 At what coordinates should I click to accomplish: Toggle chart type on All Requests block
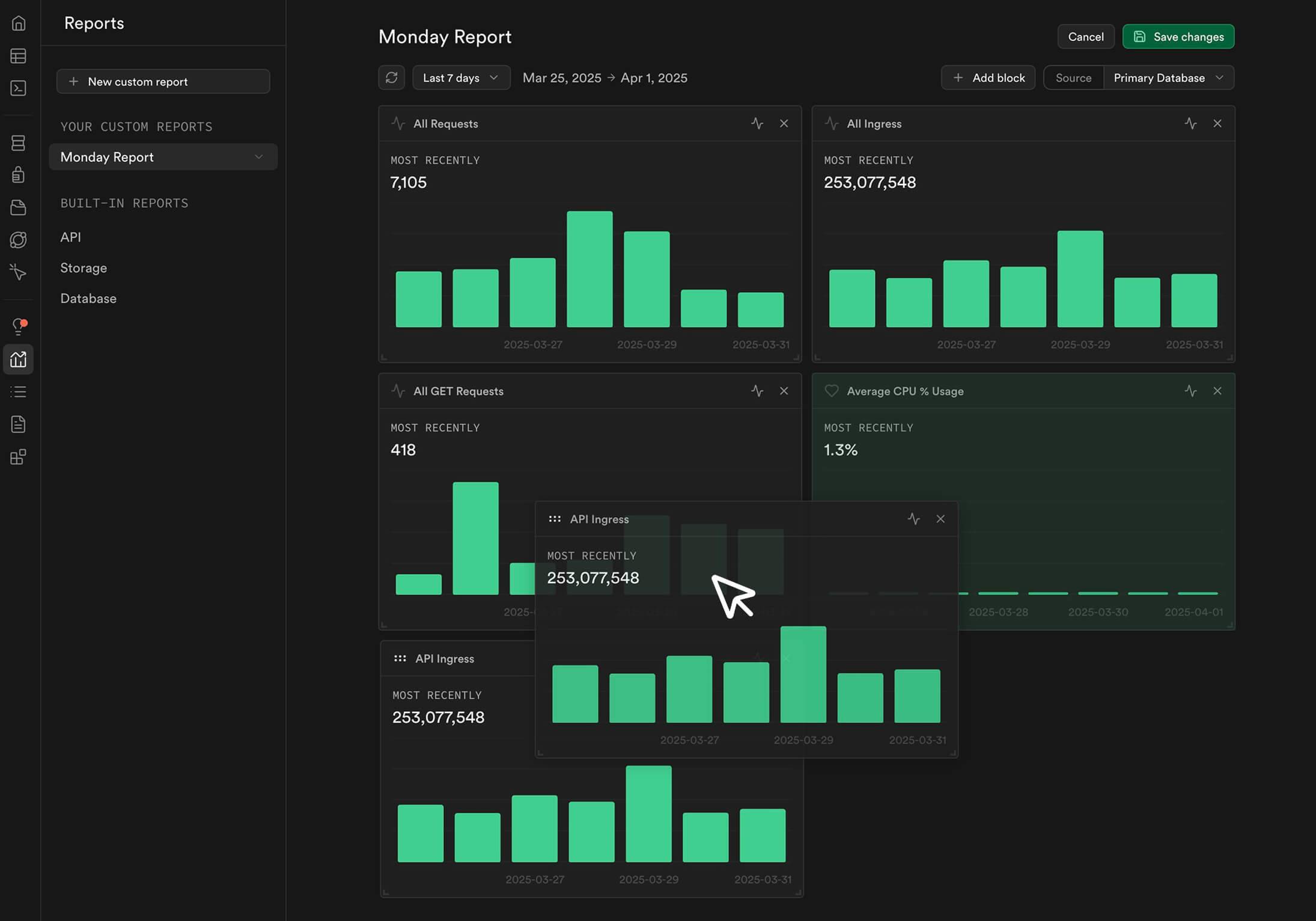point(757,123)
